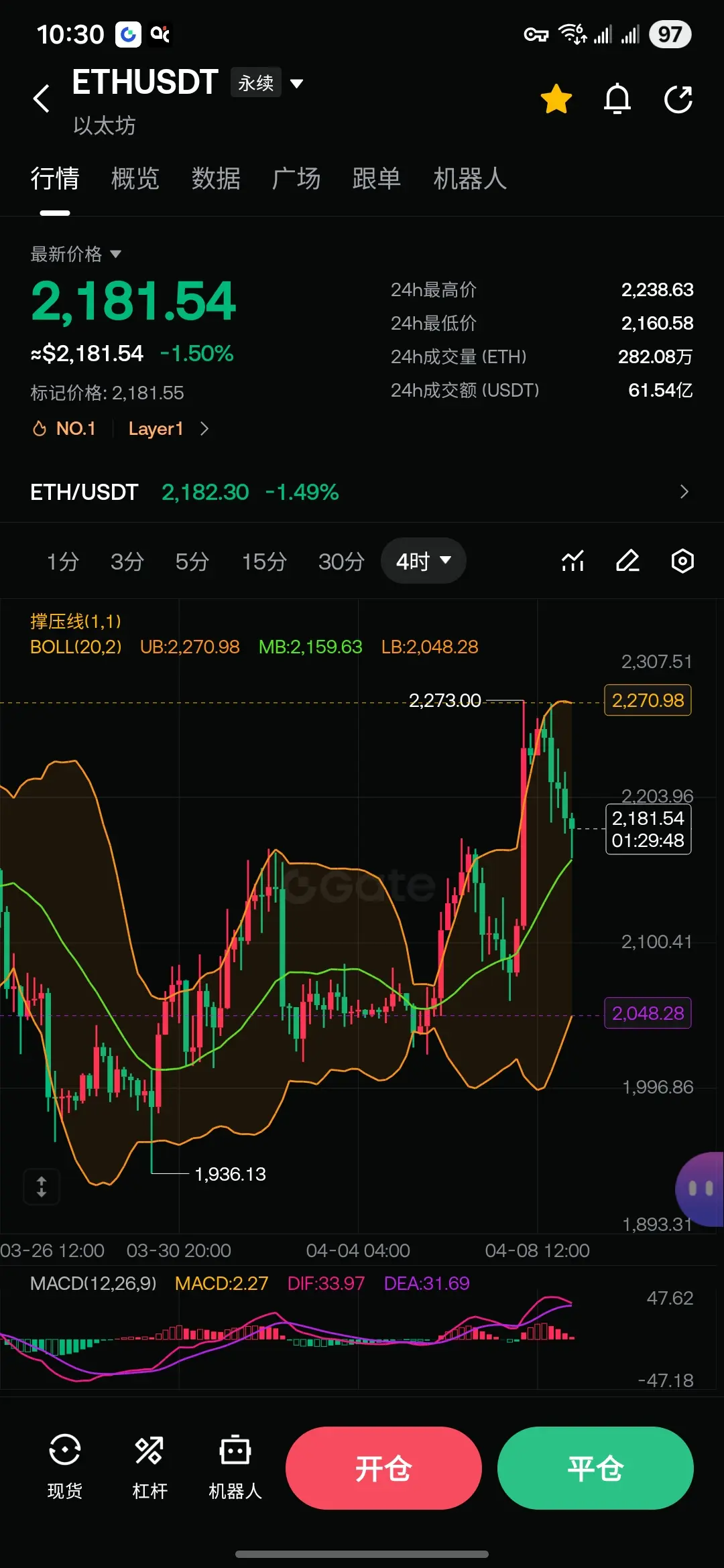The height and width of the screenshot is (1568, 724).
Task: Tap the 24h最高价 value 2,238.63
Action: [x=657, y=289]
